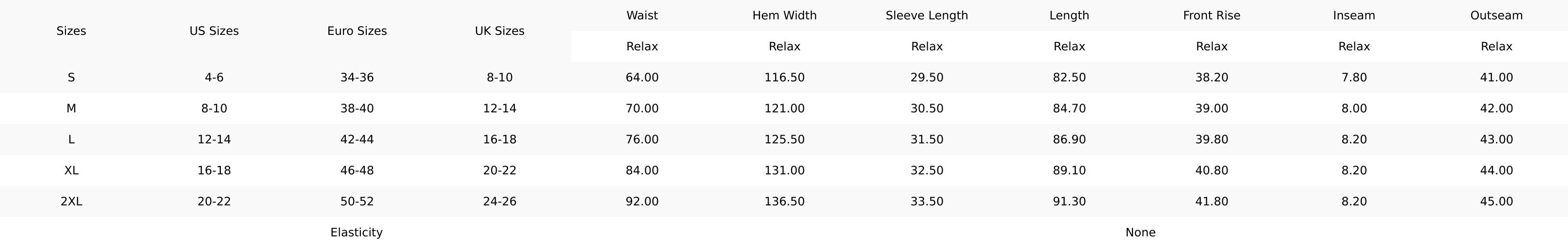
Task: Select the Euro Sizes header
Action: pos(357,31)
